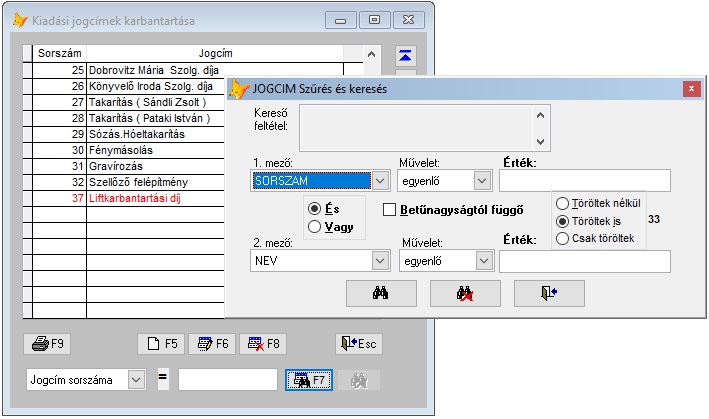Enable the Betűnagyságtól függő checkbox
Viewport: 709px width, 419px height.
[389, 210]
